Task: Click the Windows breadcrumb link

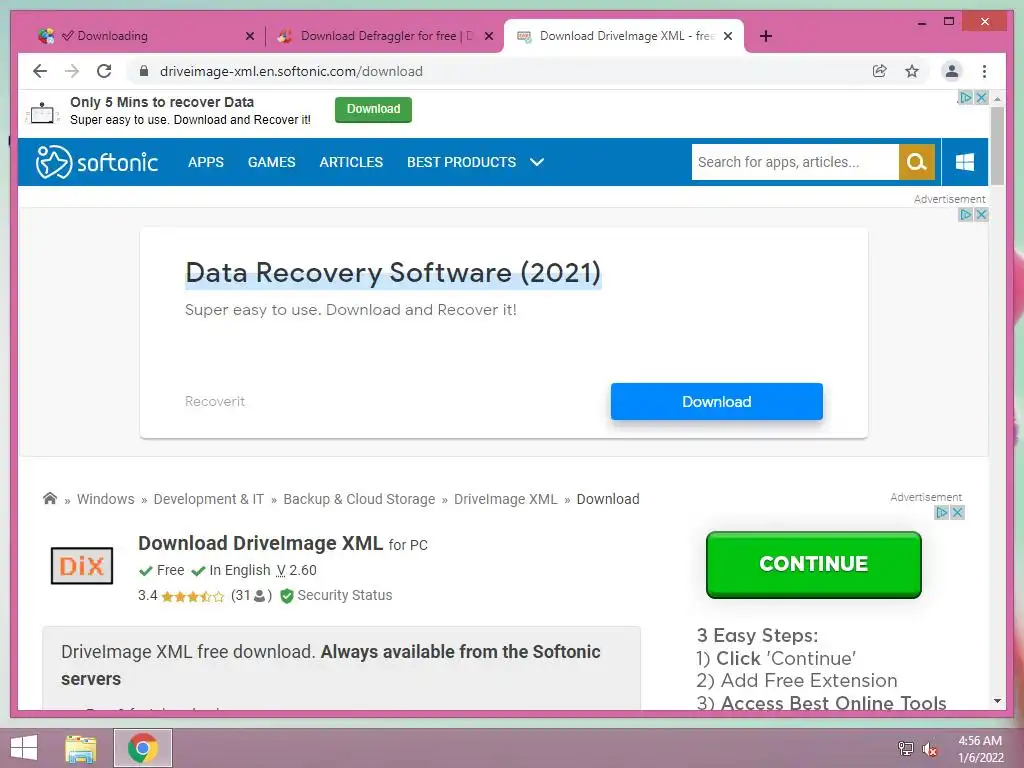Action: coord(106,499)
